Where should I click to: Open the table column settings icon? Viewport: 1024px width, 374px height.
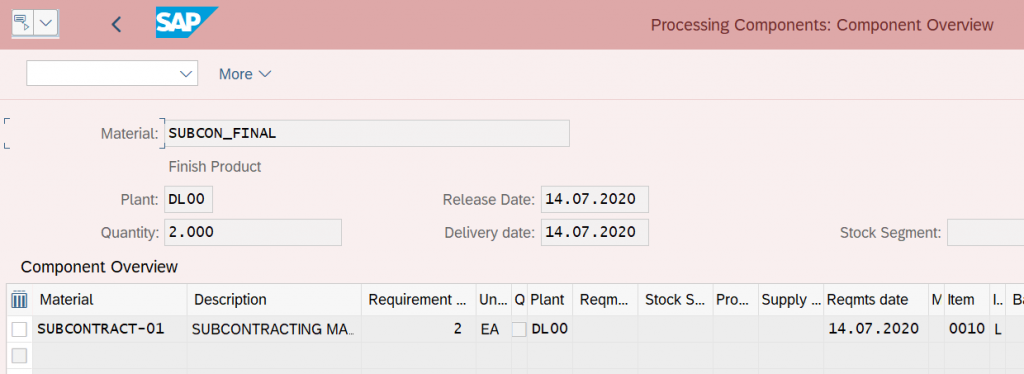19,300
